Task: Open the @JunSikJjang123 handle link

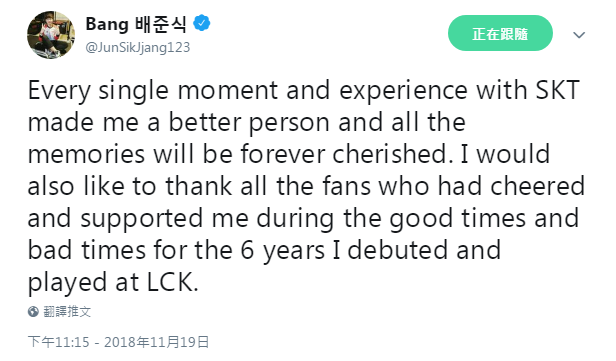Action: pos(138,47)
